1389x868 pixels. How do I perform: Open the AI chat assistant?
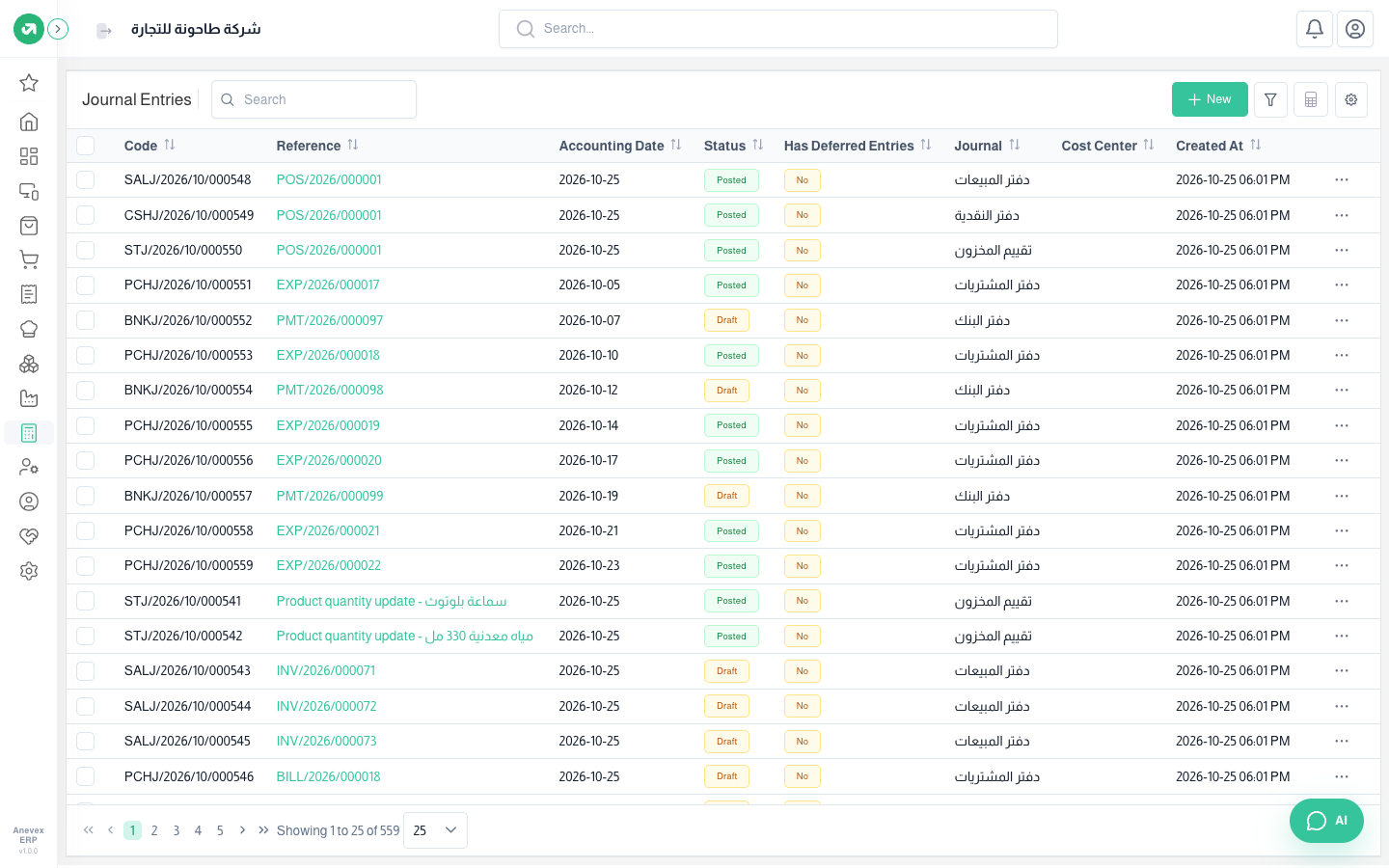(1326, 821)
